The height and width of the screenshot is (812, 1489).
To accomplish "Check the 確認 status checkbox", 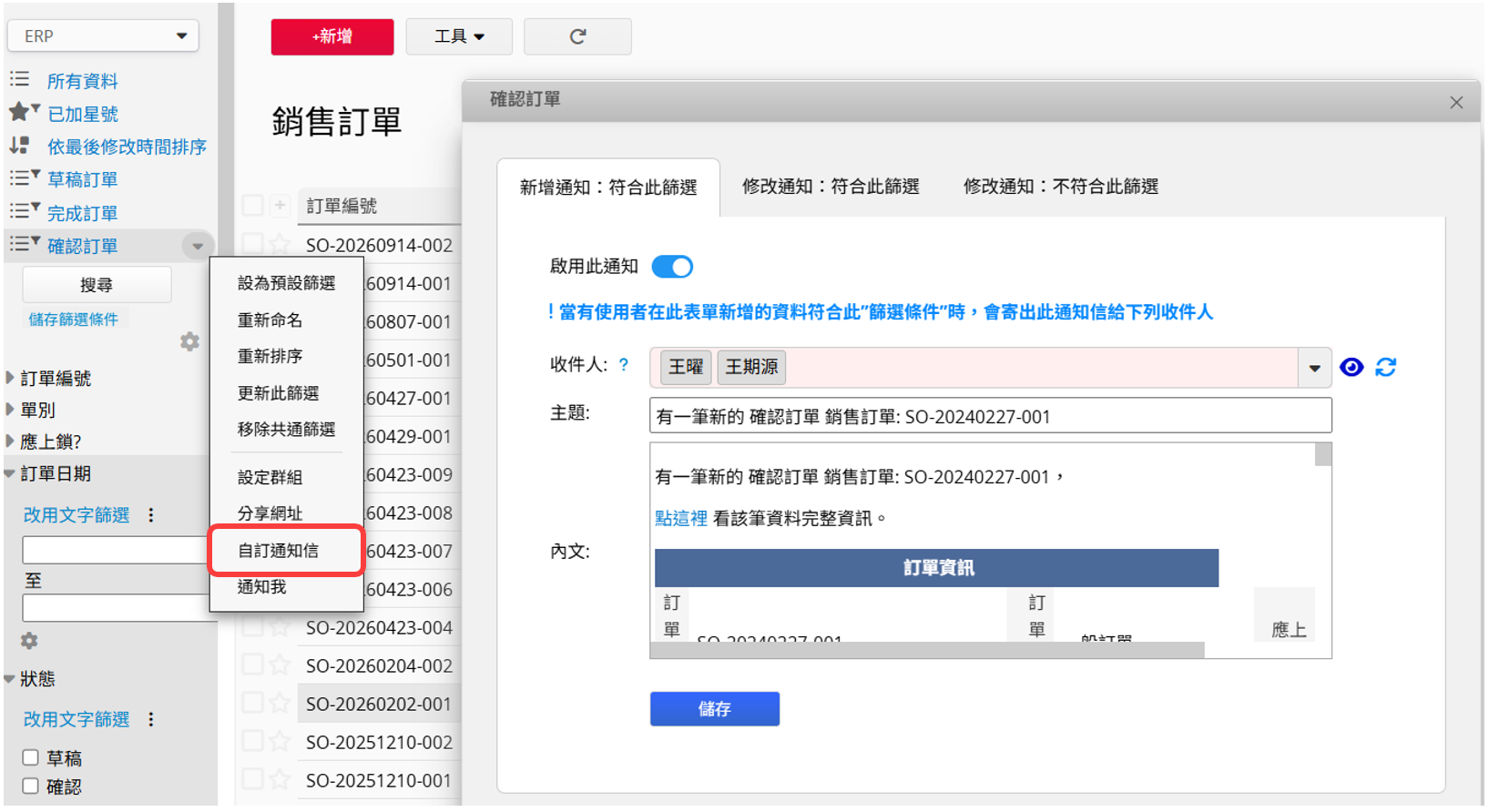I will (30, 786).
